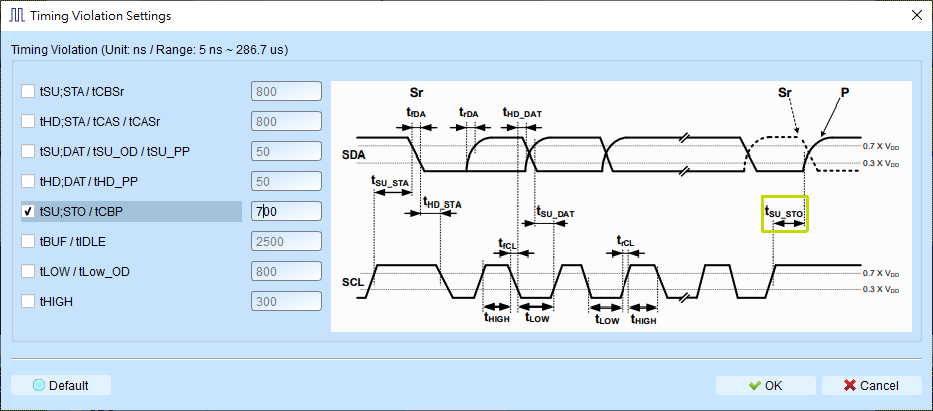Toggle the tHIGH checkbox

[x=28, y=302]
